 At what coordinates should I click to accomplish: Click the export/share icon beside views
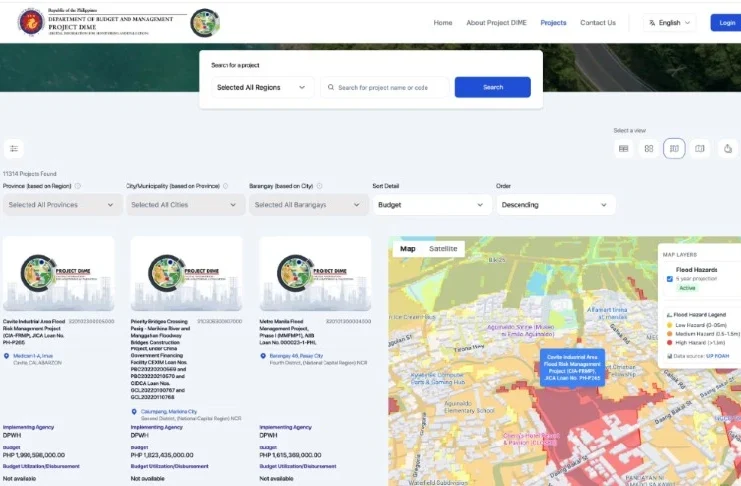click(728, 148)
